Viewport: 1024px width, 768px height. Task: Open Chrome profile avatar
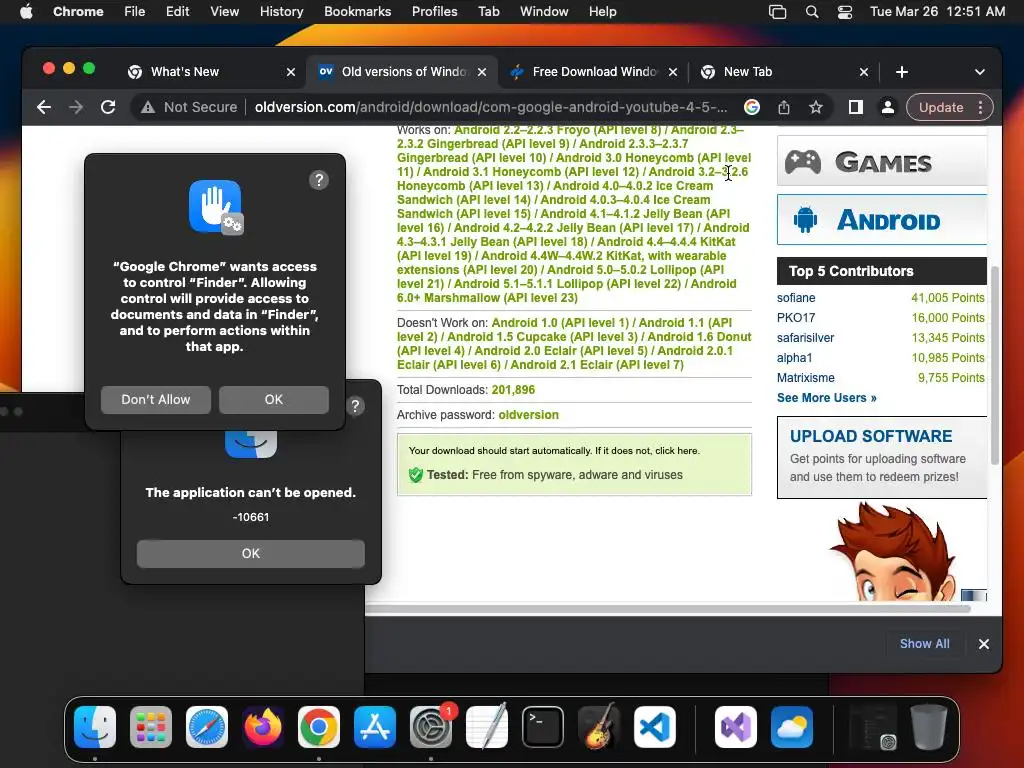click(888, 107)
